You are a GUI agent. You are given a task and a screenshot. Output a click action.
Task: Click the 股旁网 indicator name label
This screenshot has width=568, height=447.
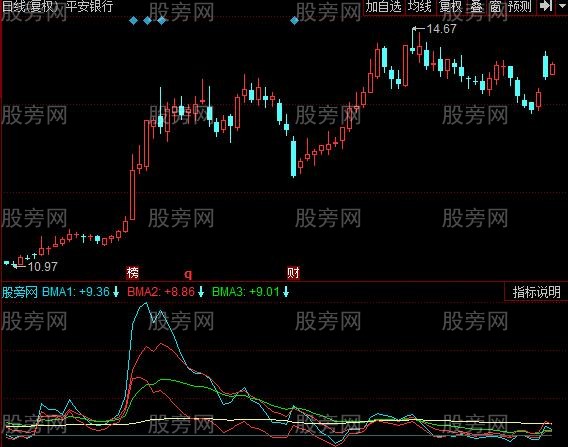20,292
